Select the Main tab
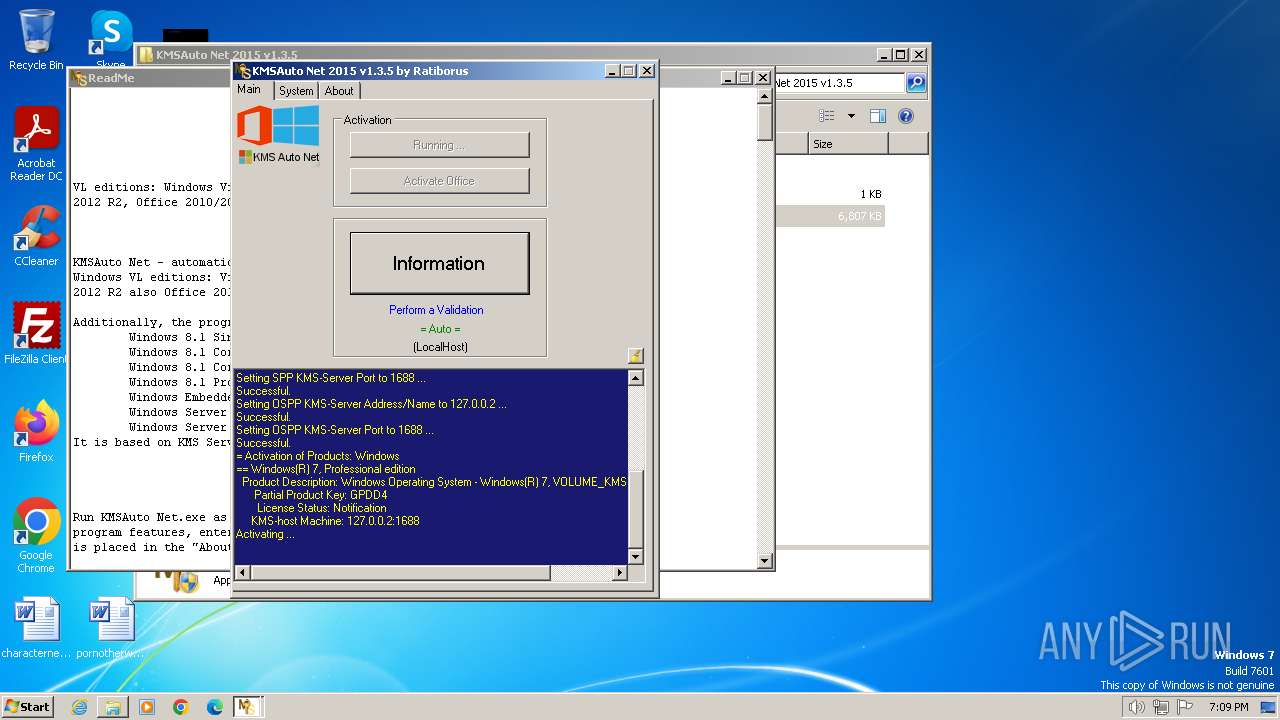The height and width of the screenshot is (720, 1280). (x=250, y=90)
